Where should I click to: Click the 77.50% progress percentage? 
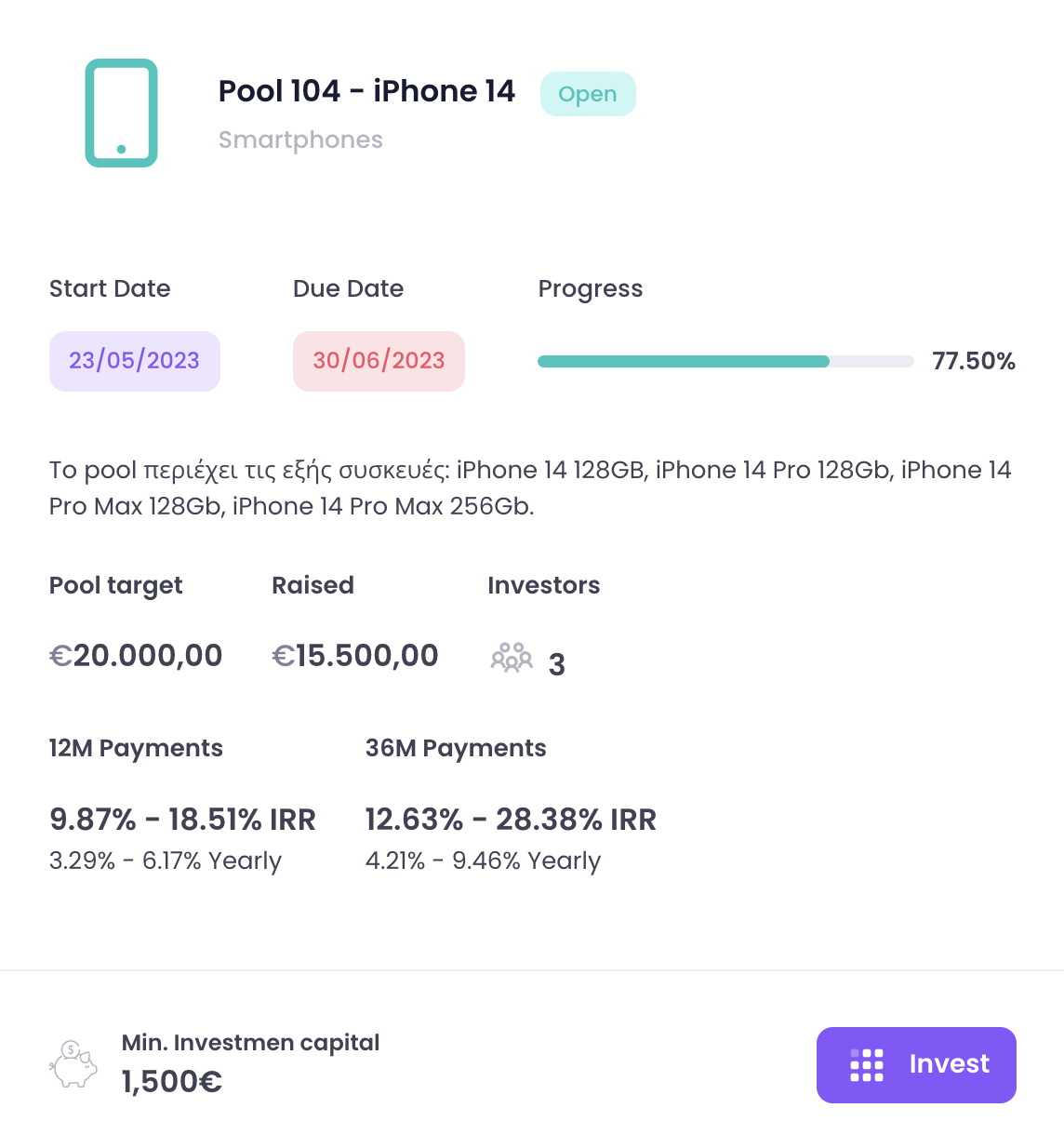click(x=974, y=361)
